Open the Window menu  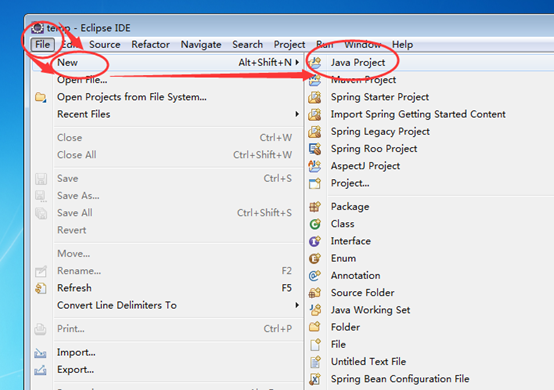[x=363, y=45]
